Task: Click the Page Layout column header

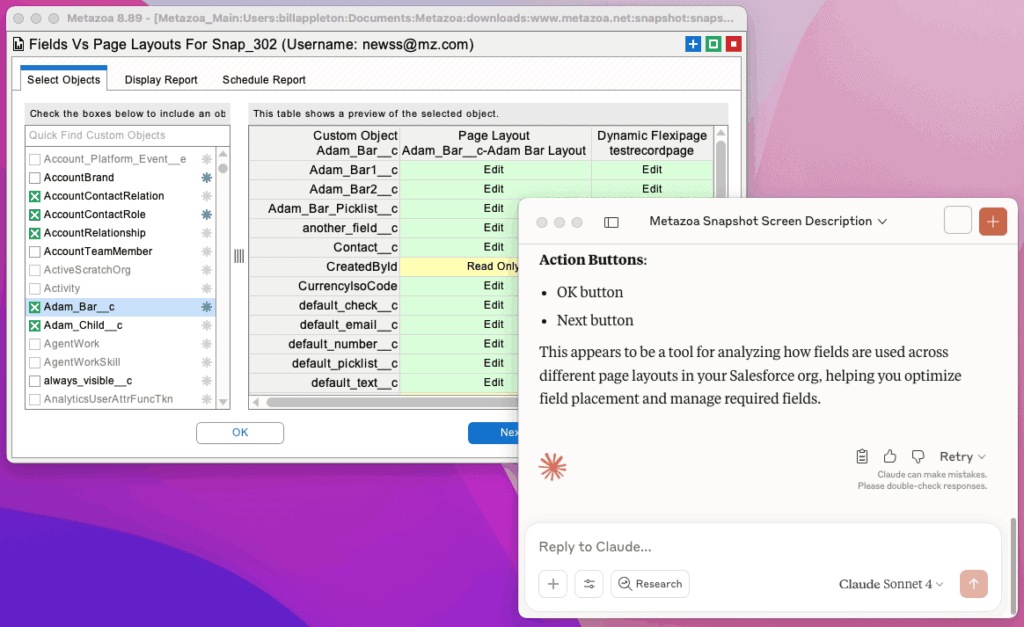Action: tap(494, 143)
